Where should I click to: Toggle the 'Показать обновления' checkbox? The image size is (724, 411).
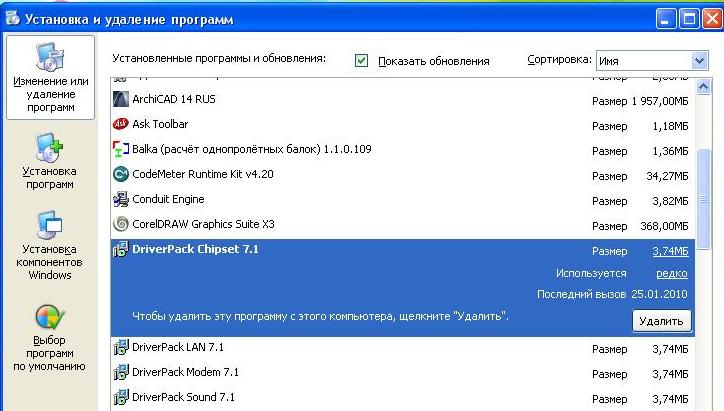pyautogui.click(x=362, y=61)
